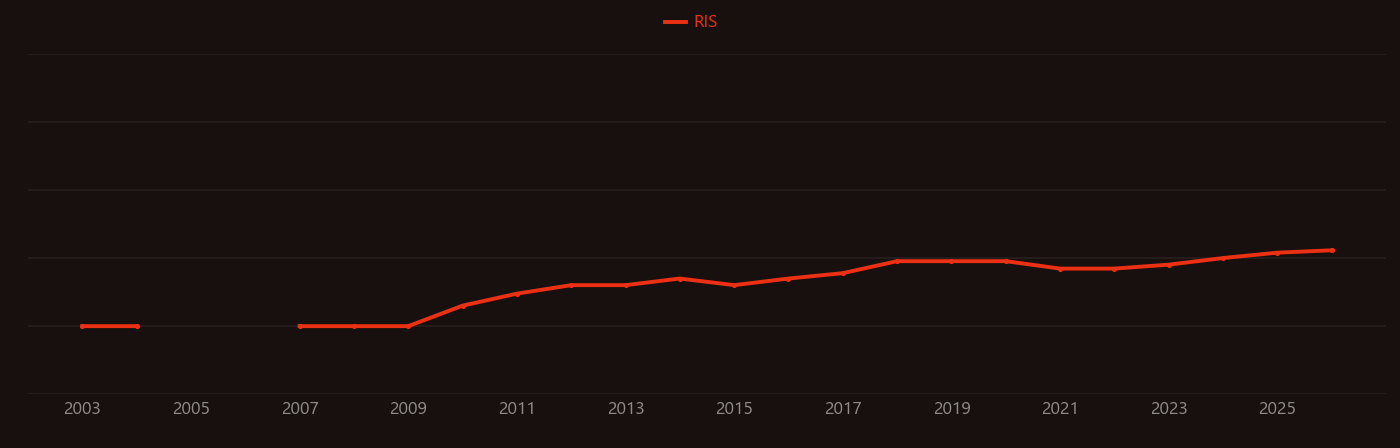Click the 2019 x-axis label
This screenshot has width=1400, height=448.
(x=952, y=409)
